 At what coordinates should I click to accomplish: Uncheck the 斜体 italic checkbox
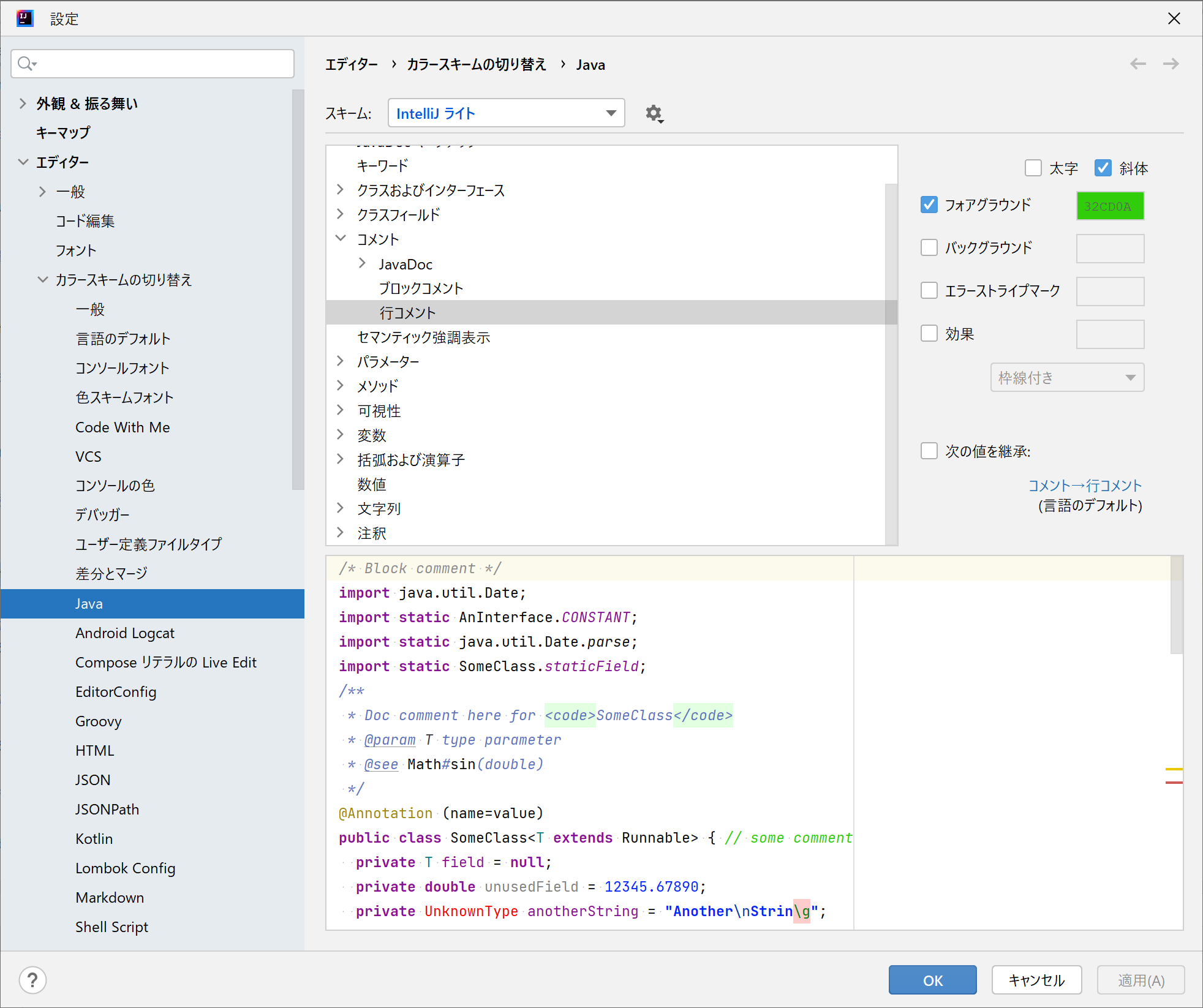coord(1103,168)
